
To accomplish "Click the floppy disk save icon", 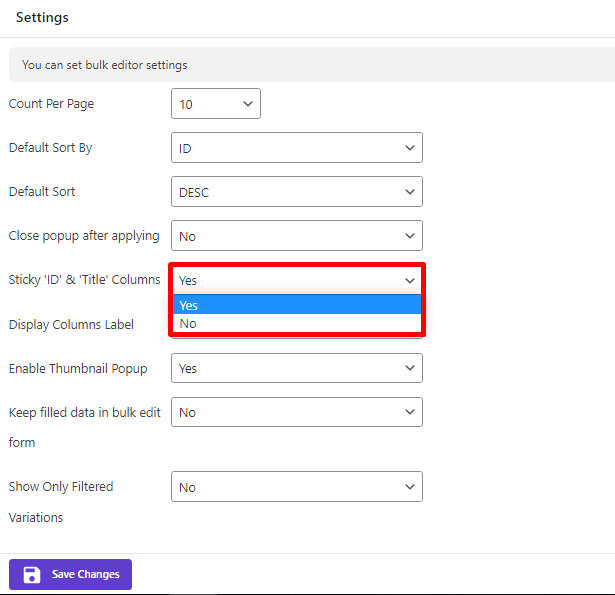I will pos(31,574).
